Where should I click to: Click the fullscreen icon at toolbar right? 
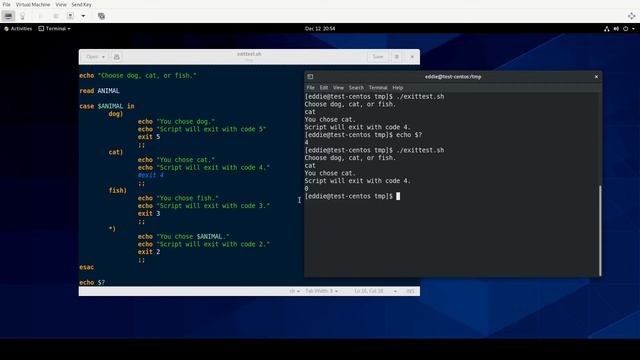click(x=631, y=16)
